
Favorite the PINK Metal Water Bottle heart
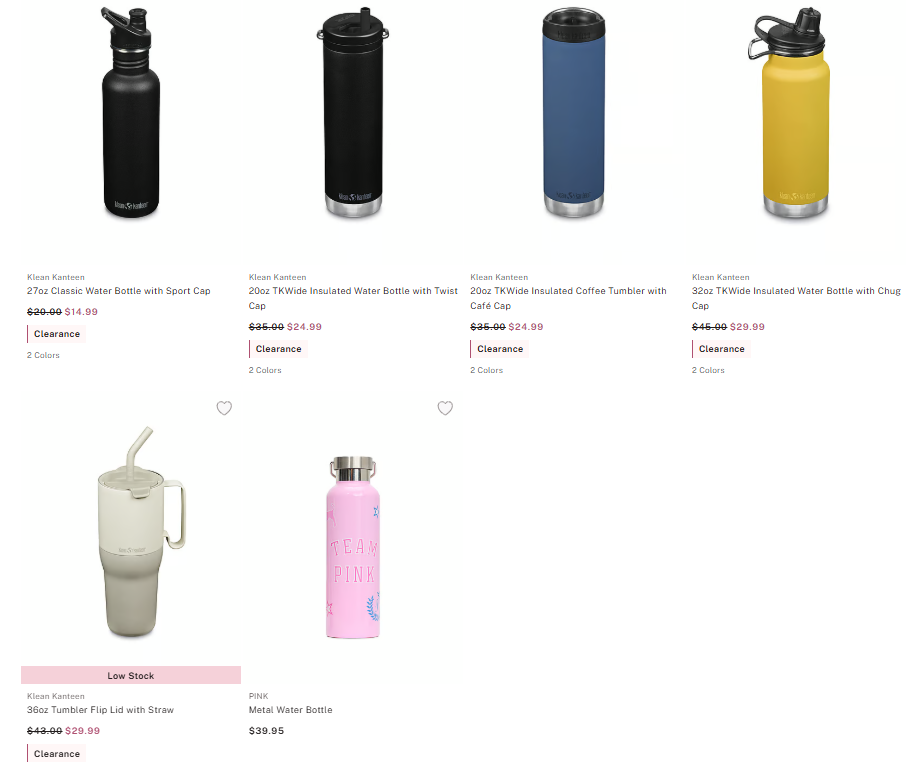tap(445, 408)
